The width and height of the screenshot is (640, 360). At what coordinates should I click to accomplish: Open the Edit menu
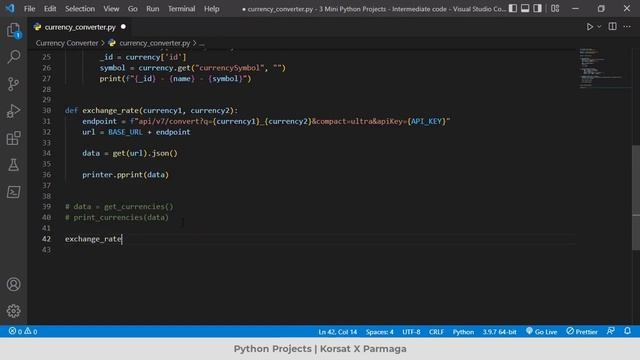pos(50,9)
